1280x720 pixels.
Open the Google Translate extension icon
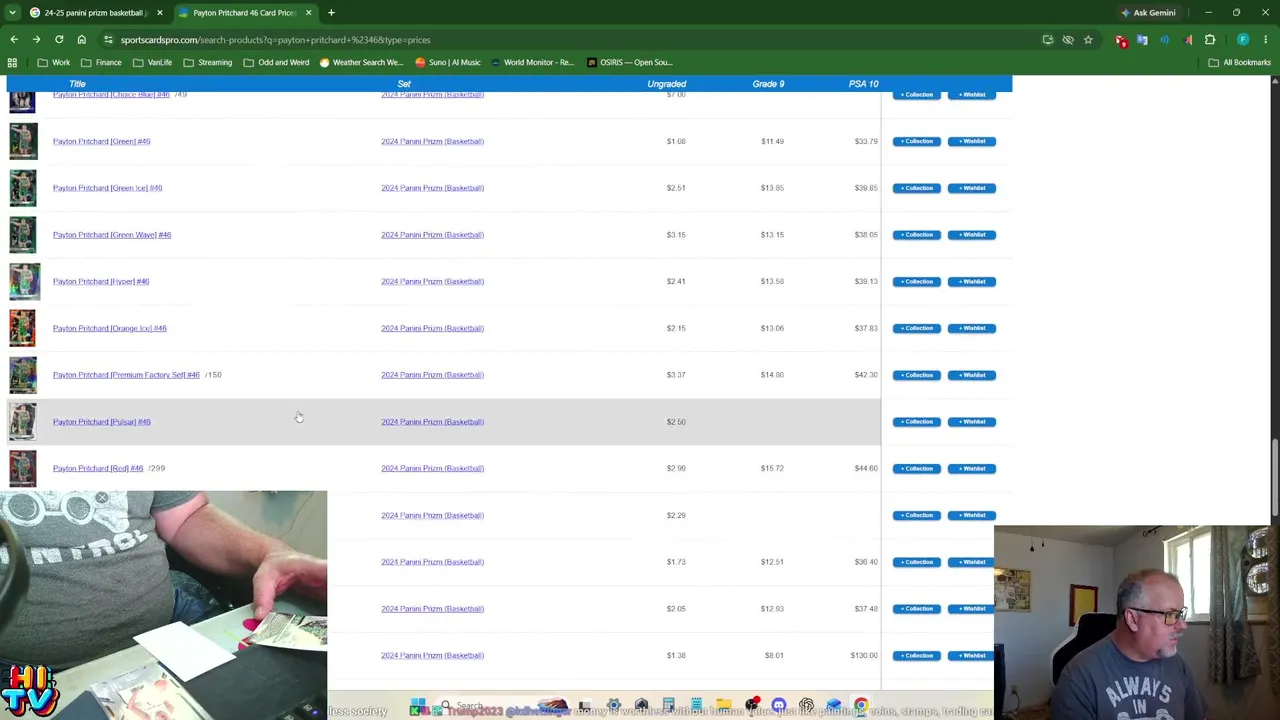[1143, 40]
